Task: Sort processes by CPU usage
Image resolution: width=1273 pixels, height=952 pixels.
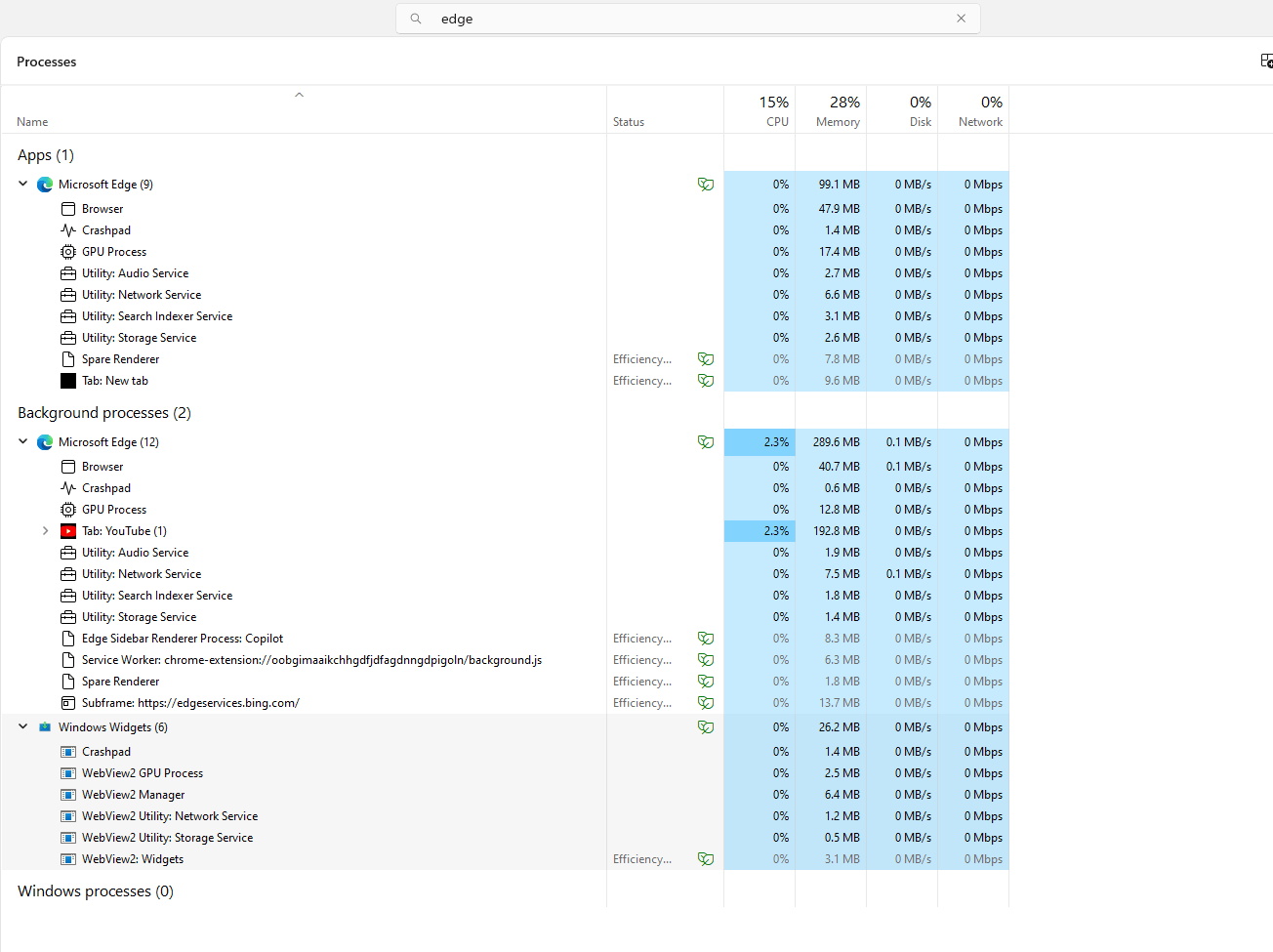Action: click(x=760, y=110)
